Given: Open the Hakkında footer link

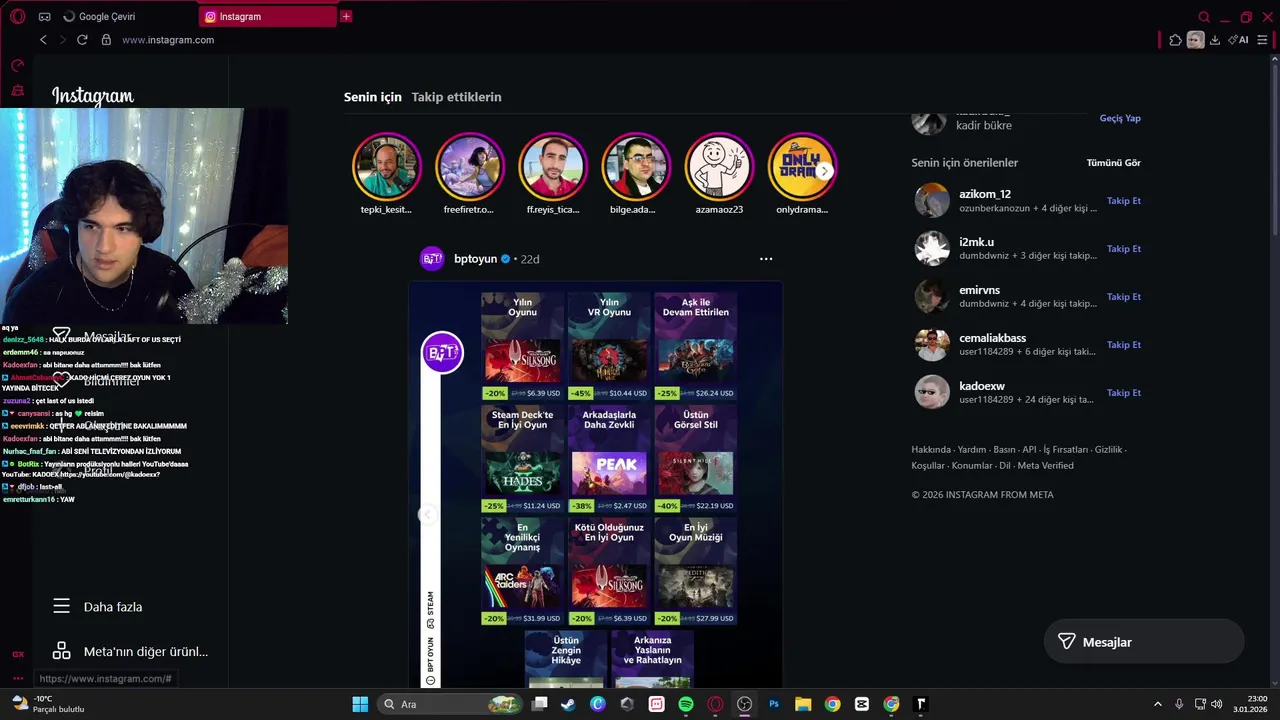Looking at the screenshot, I should click(x=930, y=450).
